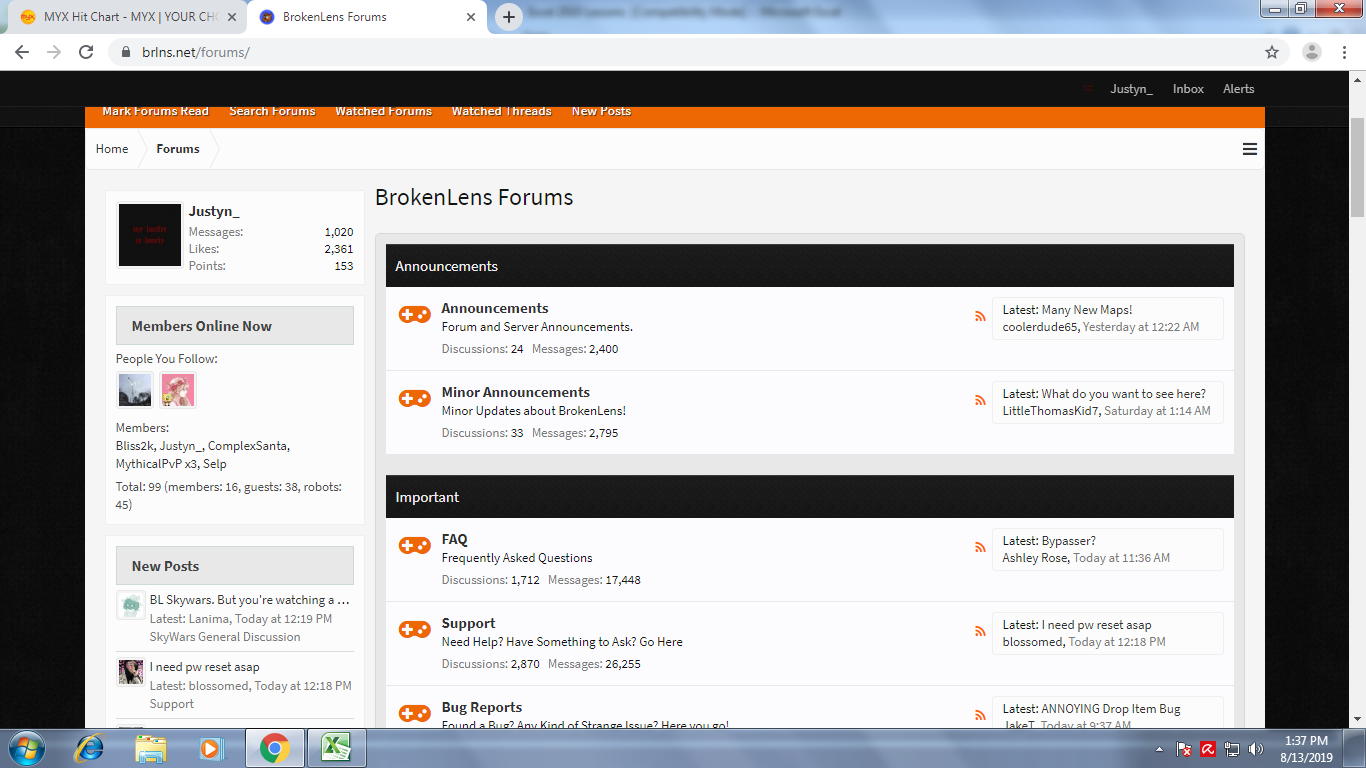The width and height of the screenshot is (1366, 768).
Task: Bookmark this page with the star icon
Action: (1272, 52)
